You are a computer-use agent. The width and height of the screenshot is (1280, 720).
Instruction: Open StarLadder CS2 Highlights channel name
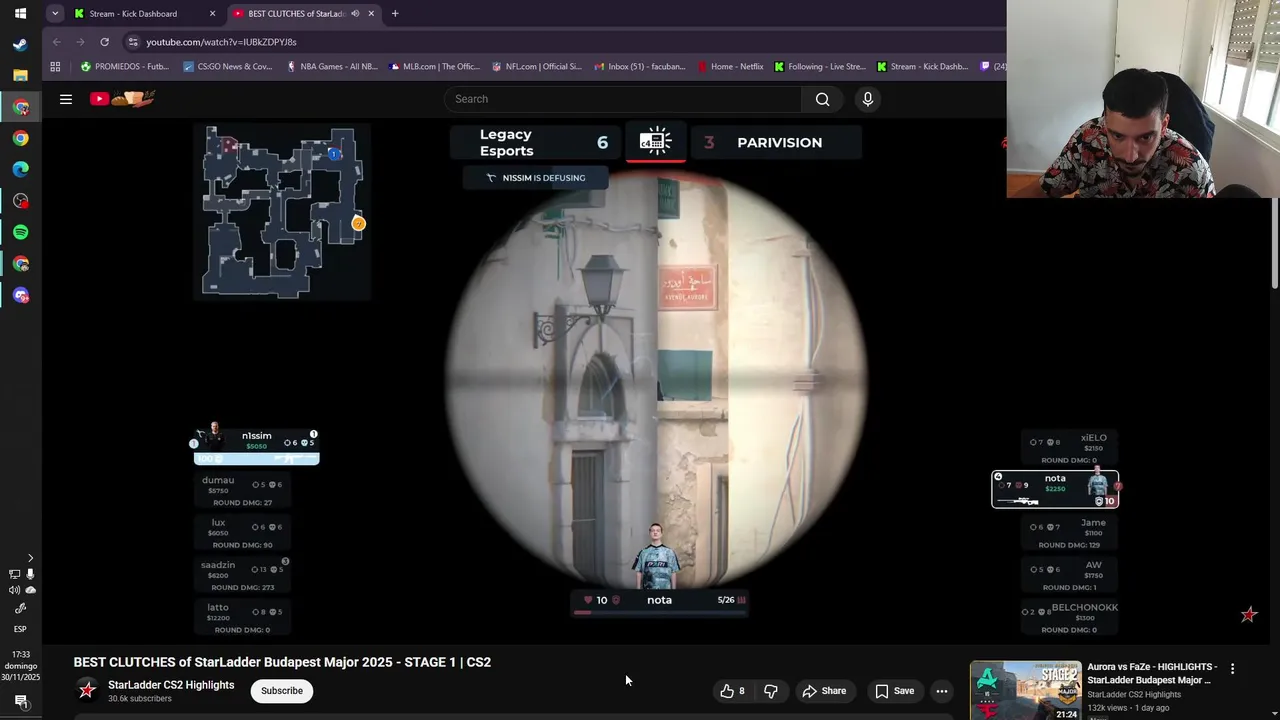tap(171, 685)
